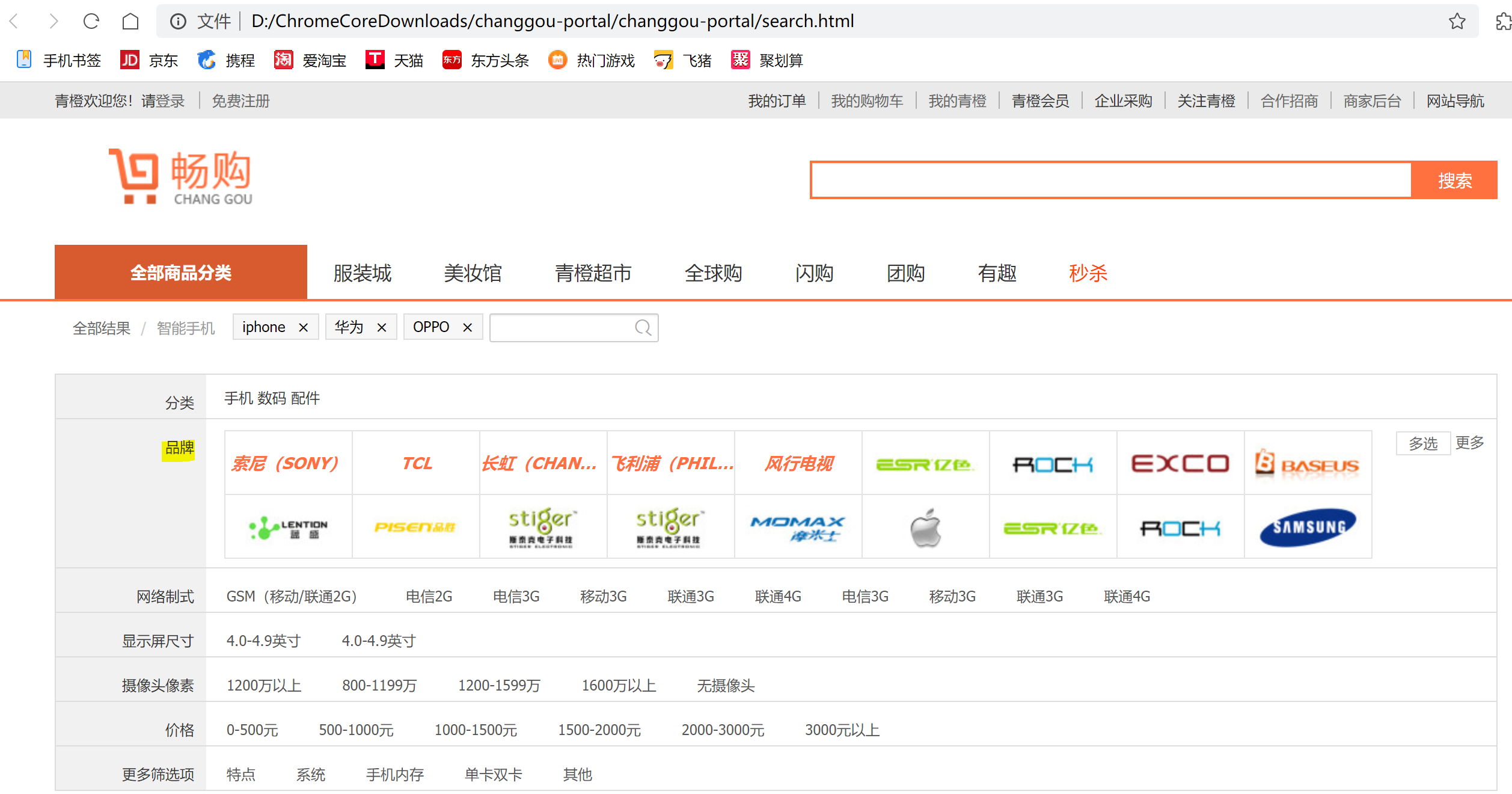Remove the OPPO filter tag
This screenshot has width=1512, height=794.
tap(468, 327)
